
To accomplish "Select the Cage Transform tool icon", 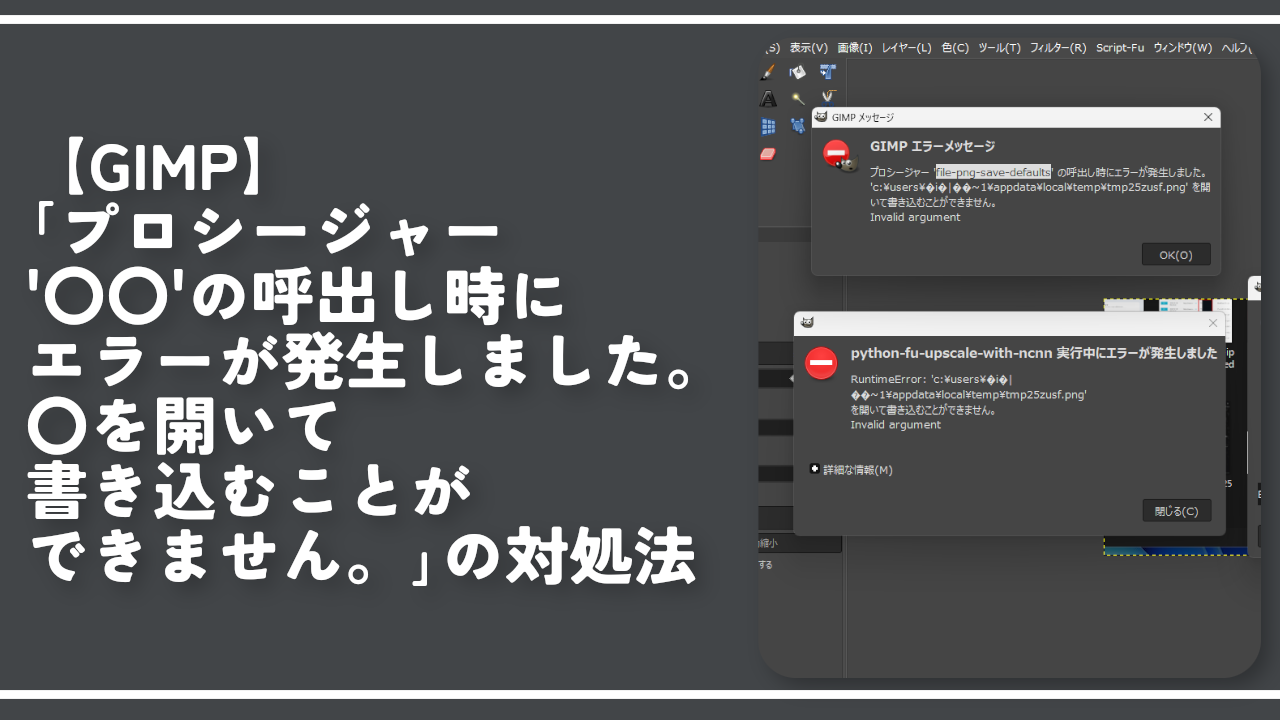I will pyautogui.click(x=798, y=126).
